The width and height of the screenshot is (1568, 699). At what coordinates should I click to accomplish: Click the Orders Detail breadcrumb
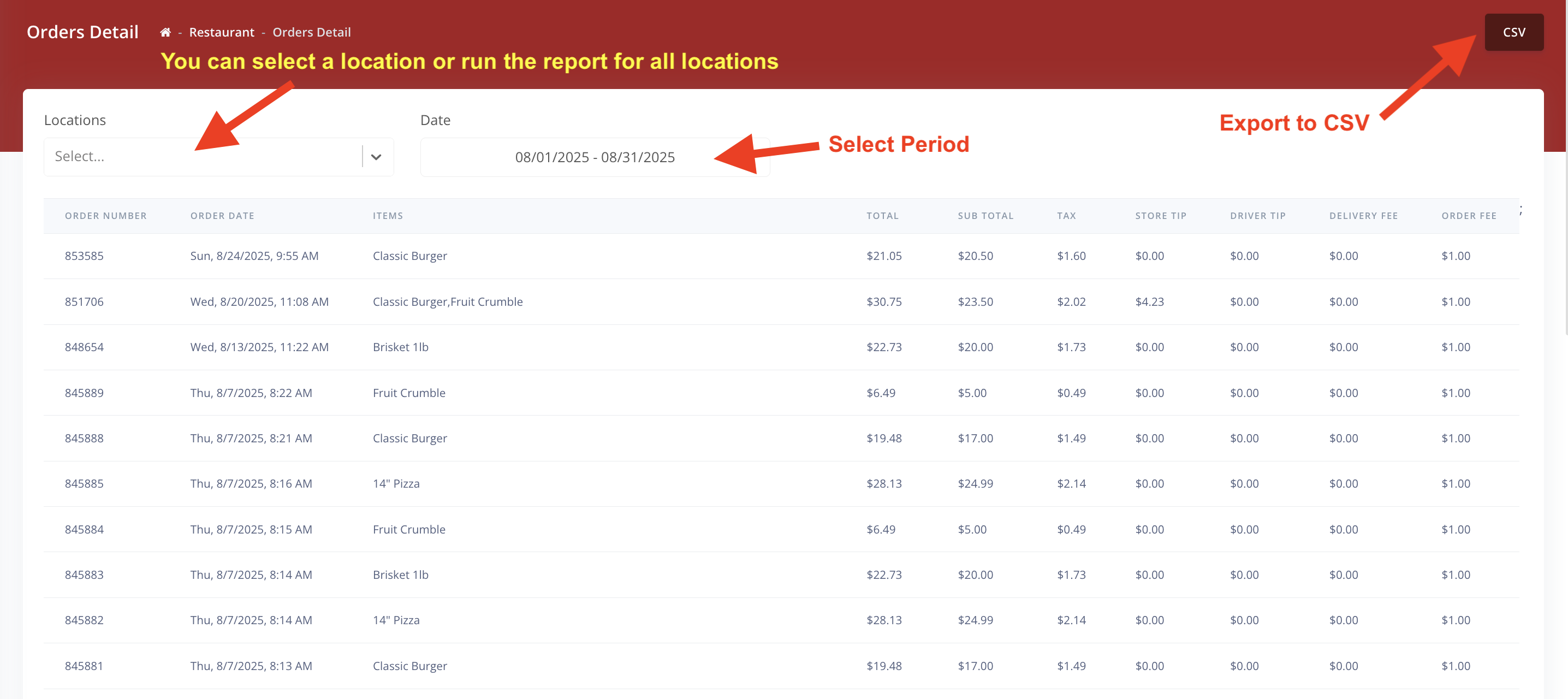311,32
